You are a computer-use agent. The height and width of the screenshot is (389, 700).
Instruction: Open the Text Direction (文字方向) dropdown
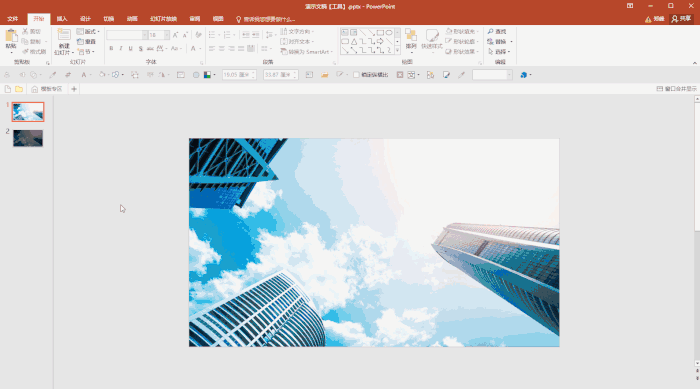pos(297,31)
